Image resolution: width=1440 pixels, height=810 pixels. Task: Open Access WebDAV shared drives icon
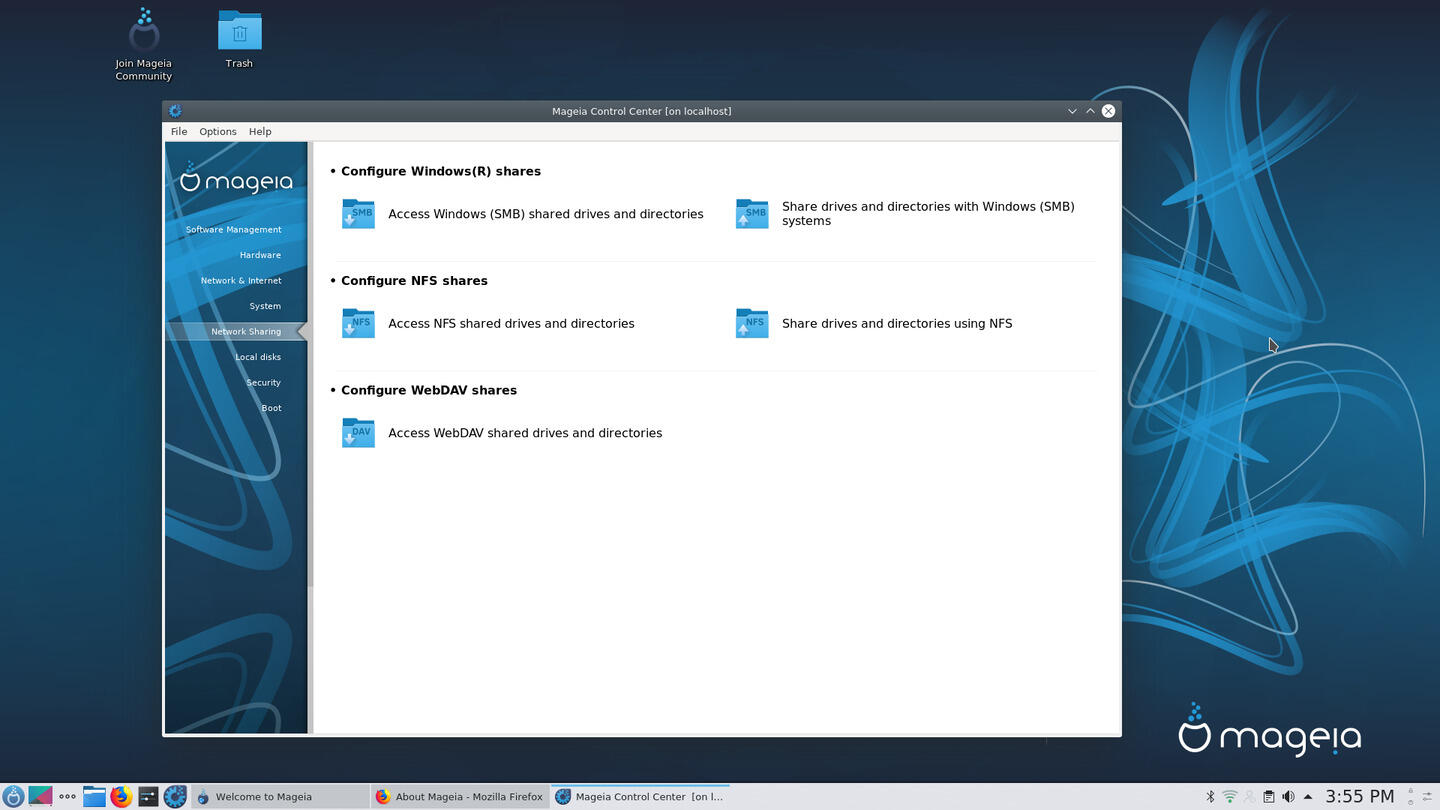[358, 433]
